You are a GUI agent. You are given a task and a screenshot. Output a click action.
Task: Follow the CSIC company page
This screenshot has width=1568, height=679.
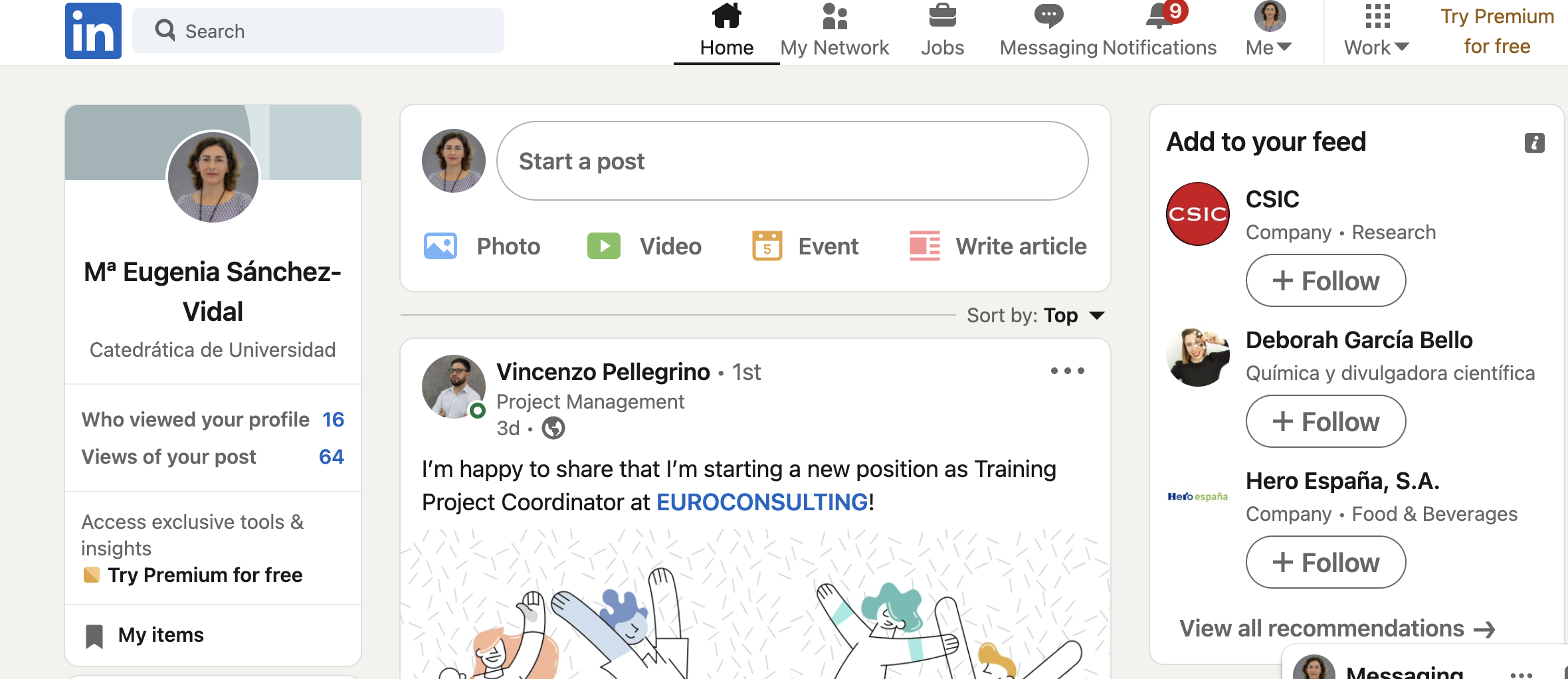[x=1325, y=280]
